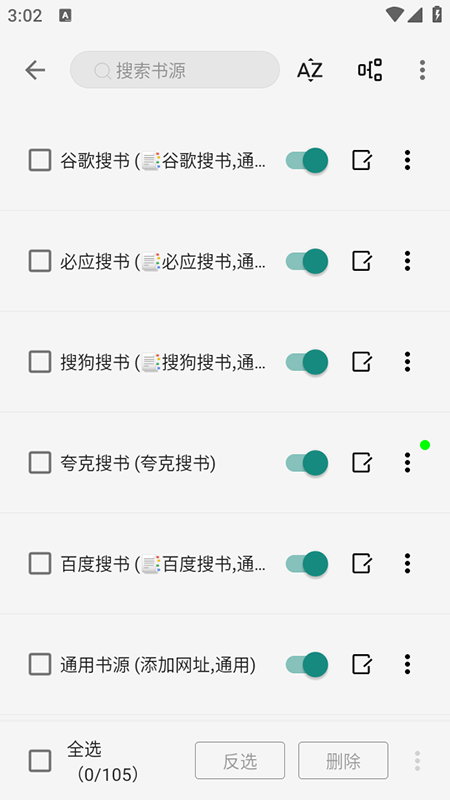Click the 删除 delete button

tap(343, 761)
